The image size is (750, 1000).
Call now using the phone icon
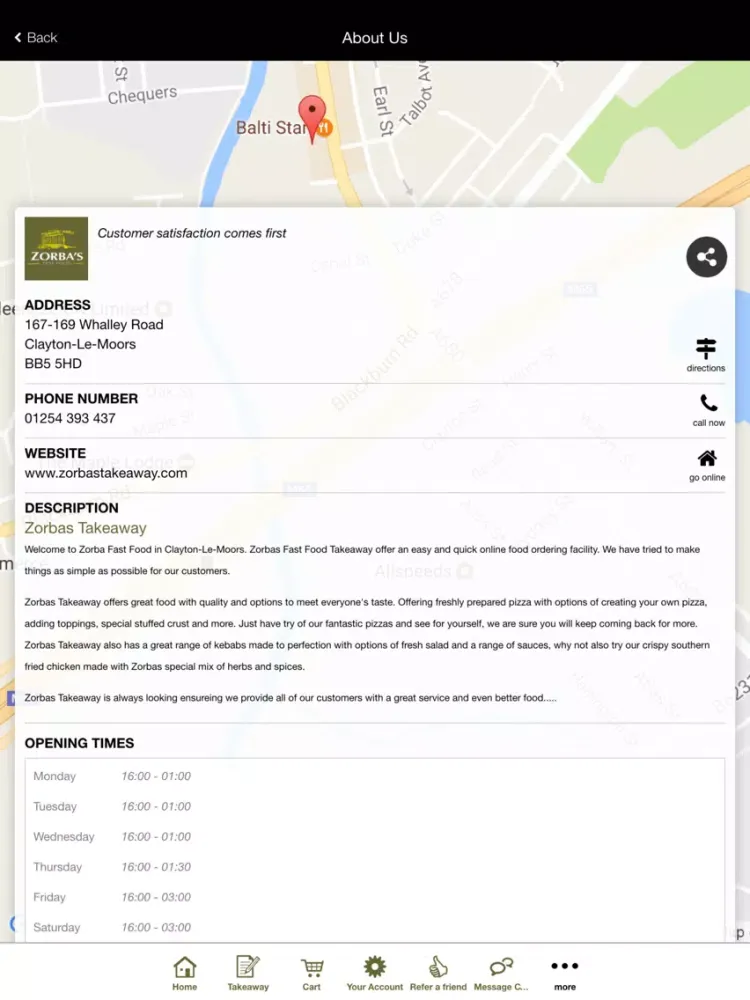point(709,410)
